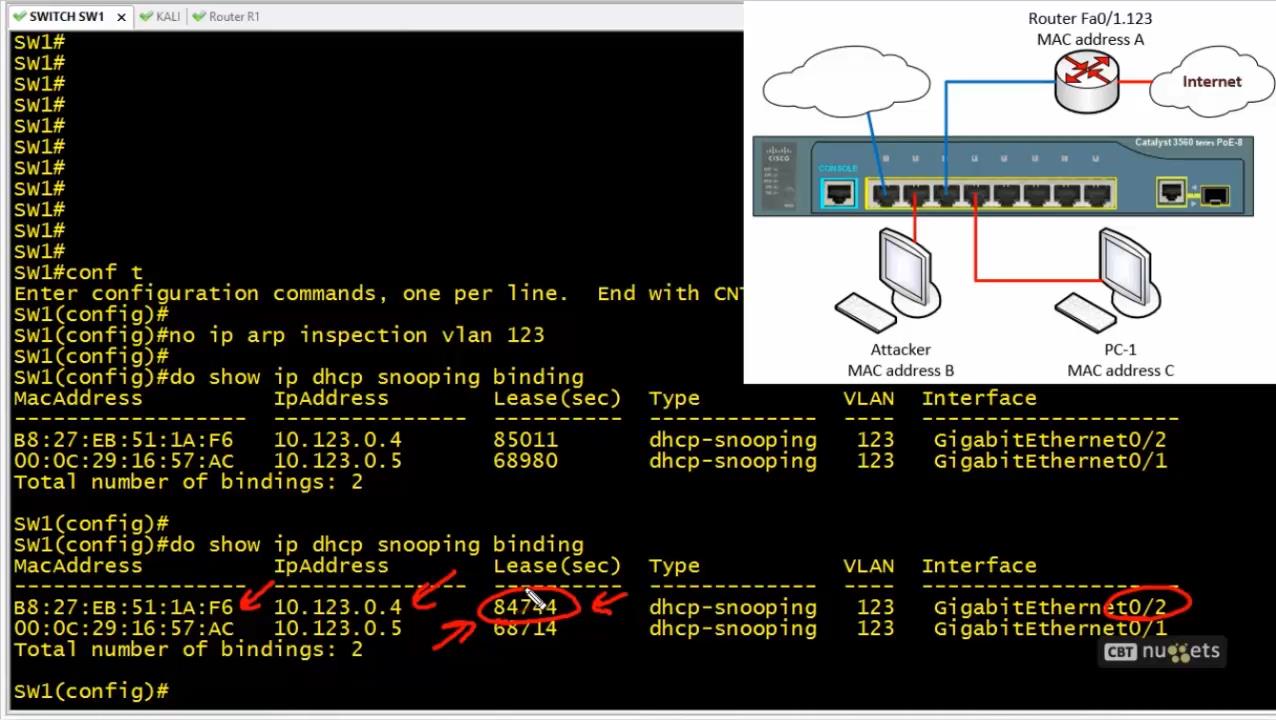The image size is (1276, 720).
Task: Click the 'MAC address A' label
Action: (1090, 40)
